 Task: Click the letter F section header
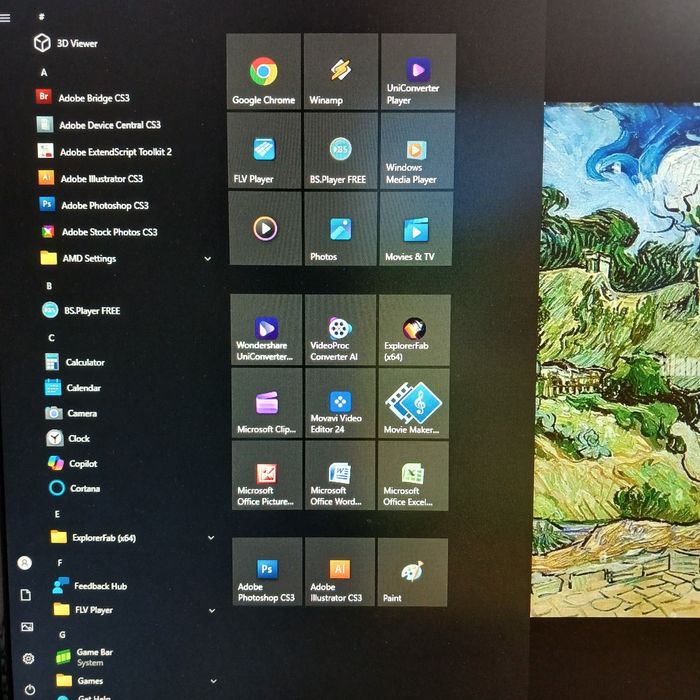click(x=60, y=562)
